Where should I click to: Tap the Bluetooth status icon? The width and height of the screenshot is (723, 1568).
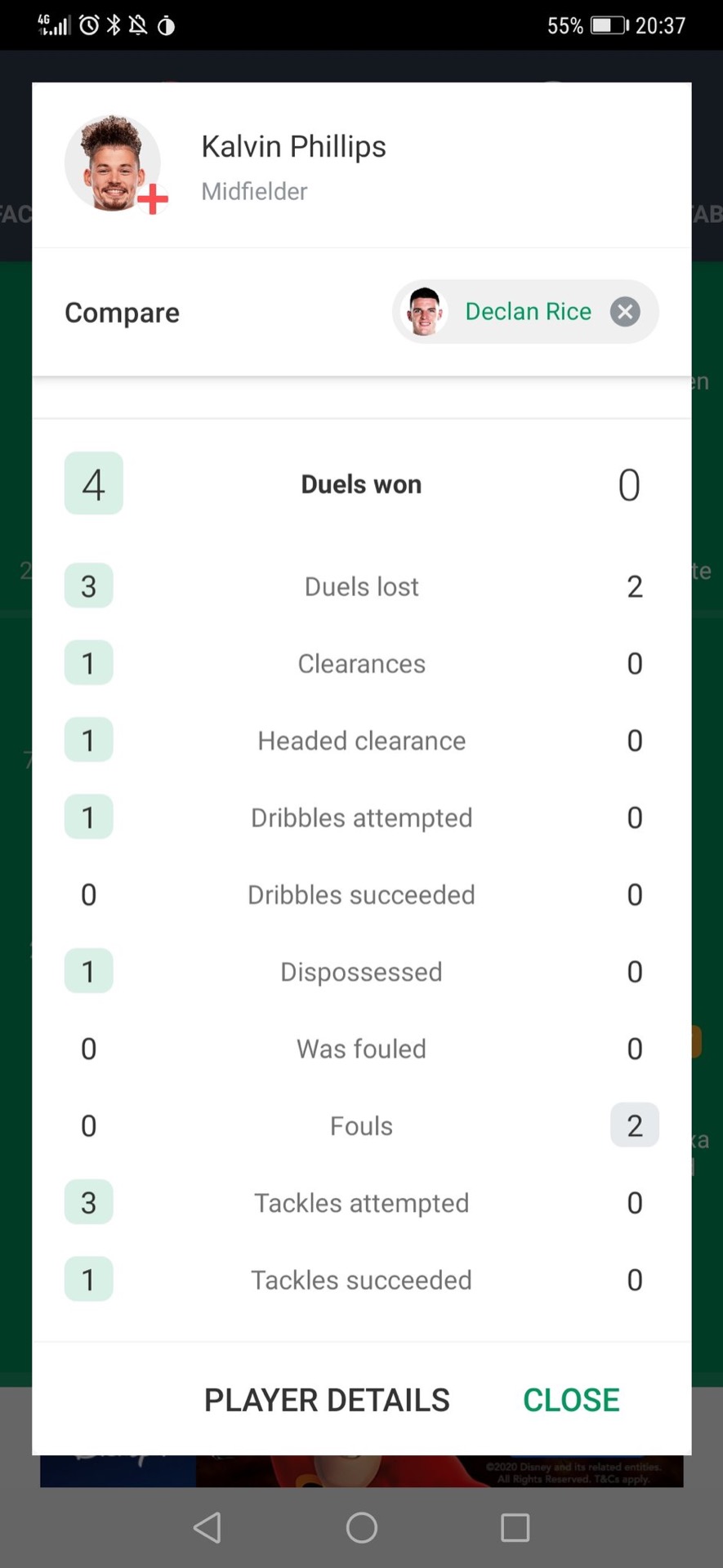click(114, 25)
